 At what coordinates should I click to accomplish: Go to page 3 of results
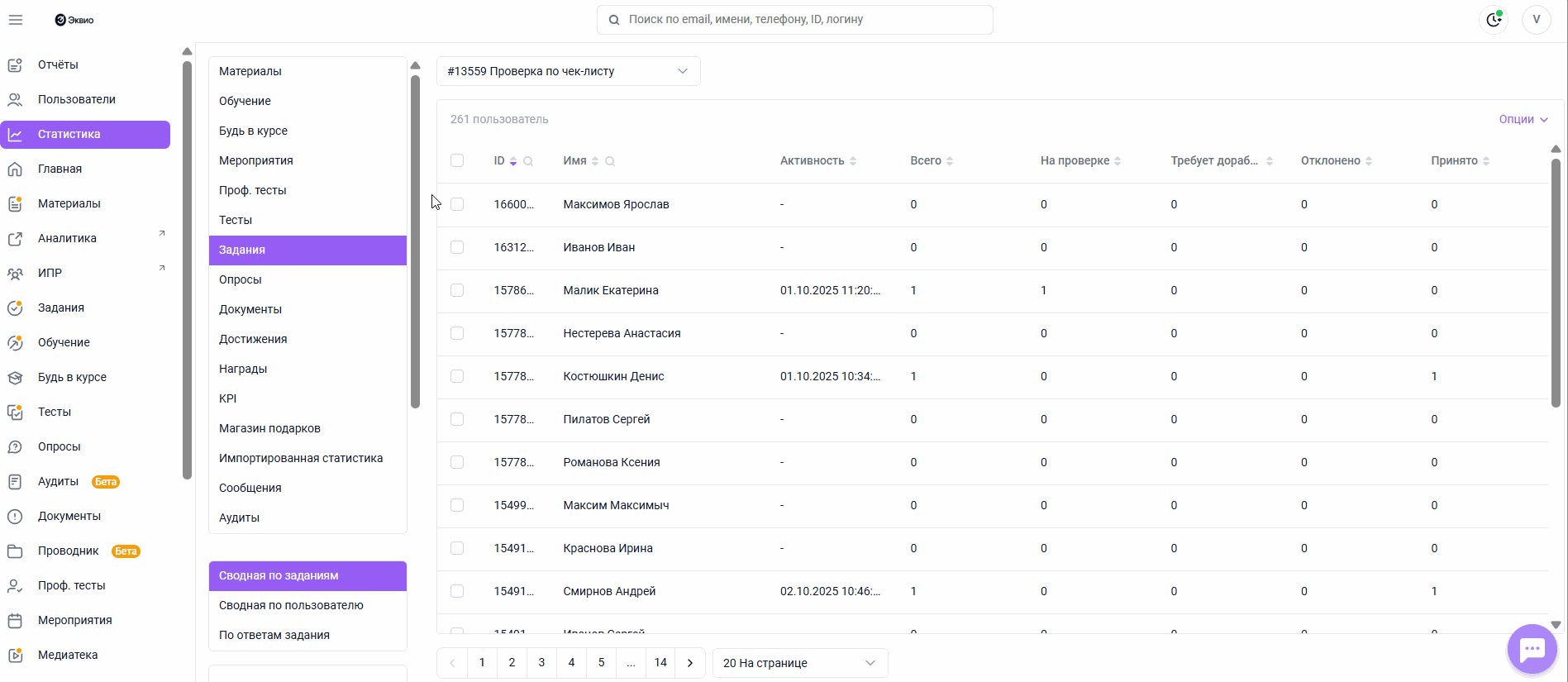click(x=541, y=663)
